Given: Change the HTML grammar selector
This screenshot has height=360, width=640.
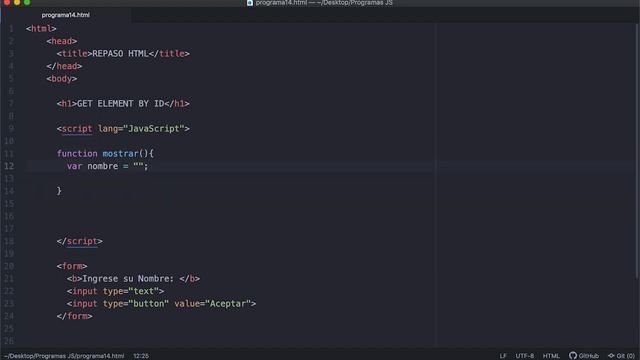Looking at the screenshot, I should tap(551, 356).
